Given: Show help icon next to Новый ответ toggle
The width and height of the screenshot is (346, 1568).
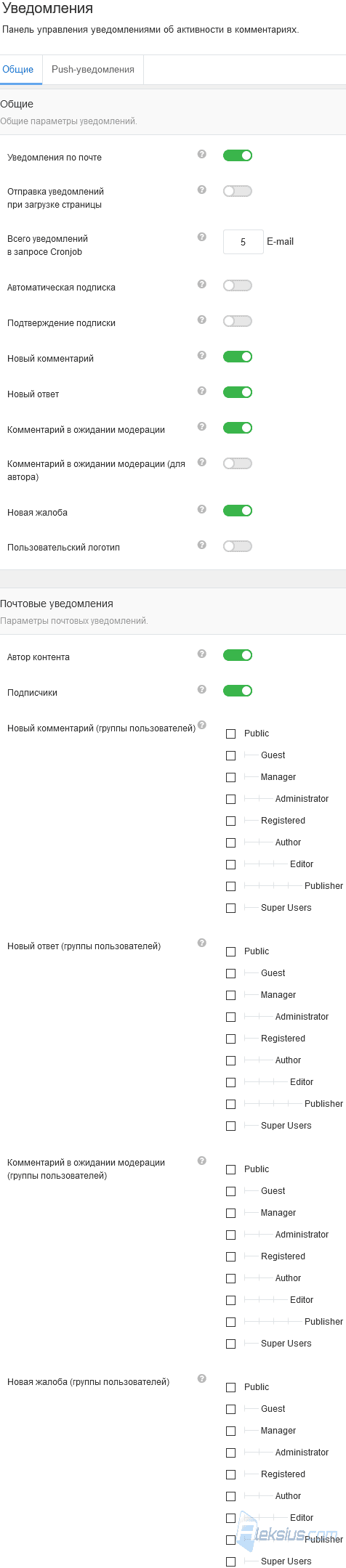Looking at the screenshot, I should pos(202,391).
